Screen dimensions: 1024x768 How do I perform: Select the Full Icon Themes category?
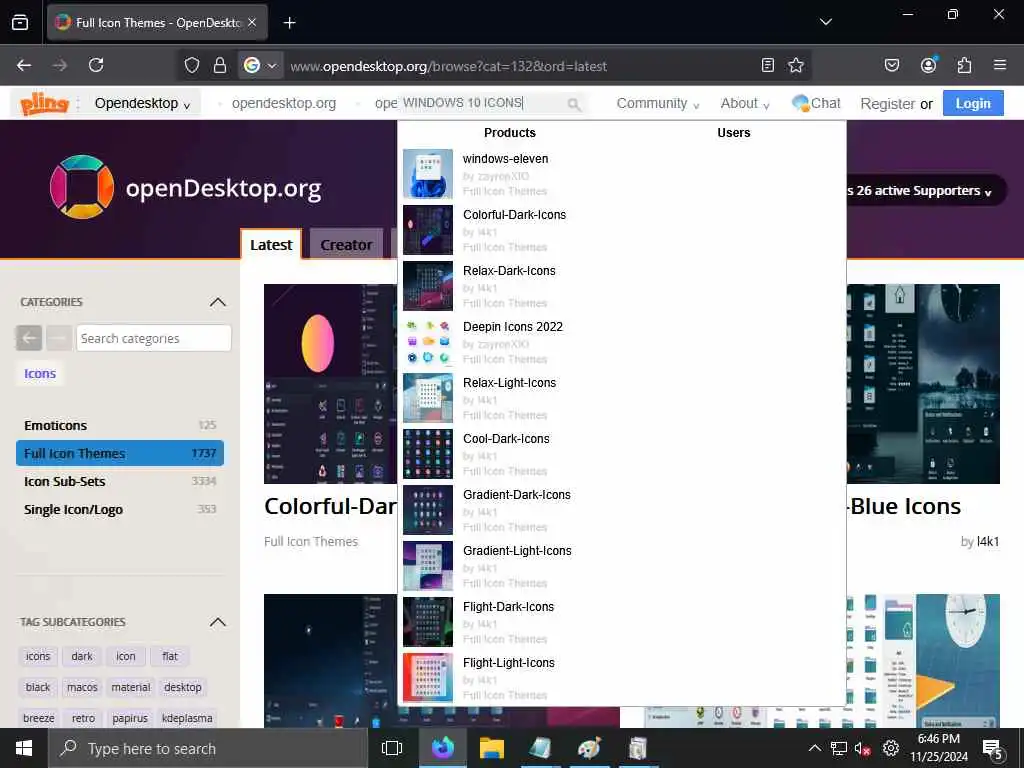(120, 453)
